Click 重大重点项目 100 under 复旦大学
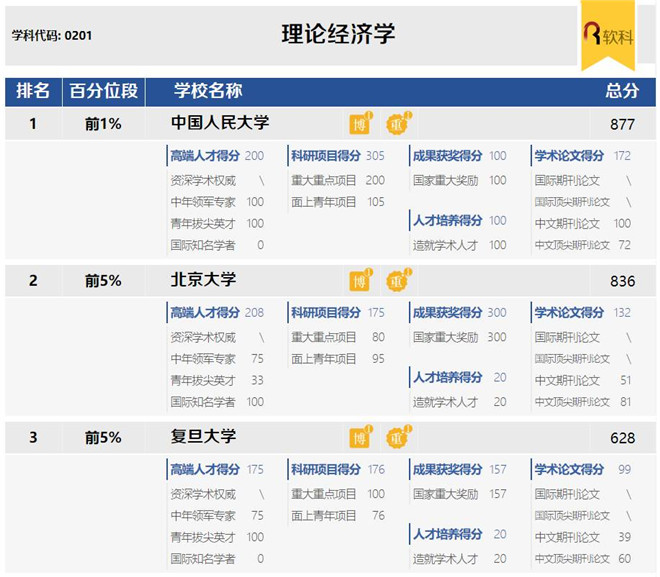 338,494
